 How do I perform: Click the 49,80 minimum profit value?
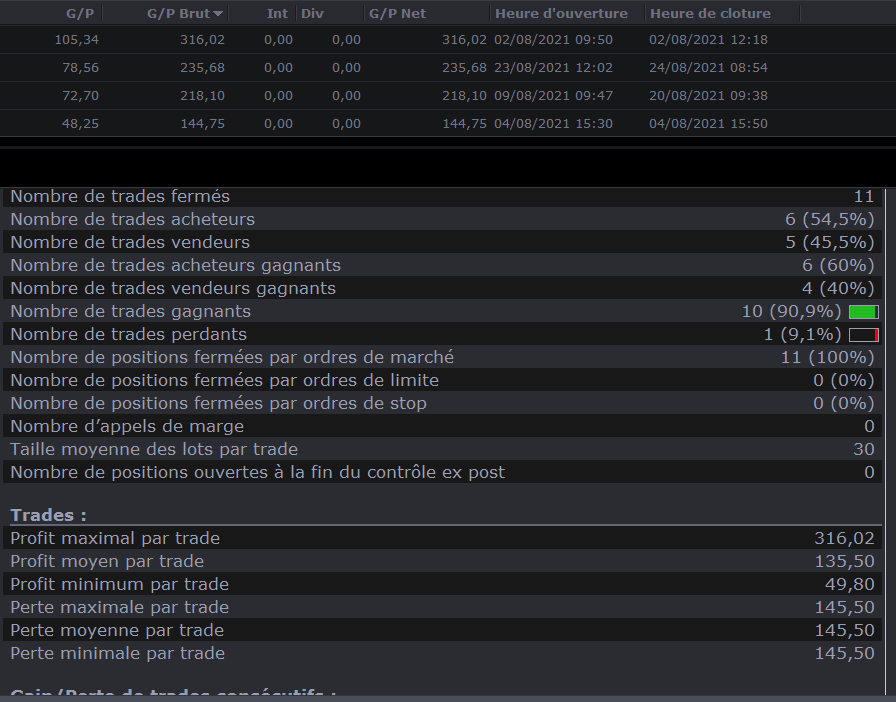[x=850, y=584]
